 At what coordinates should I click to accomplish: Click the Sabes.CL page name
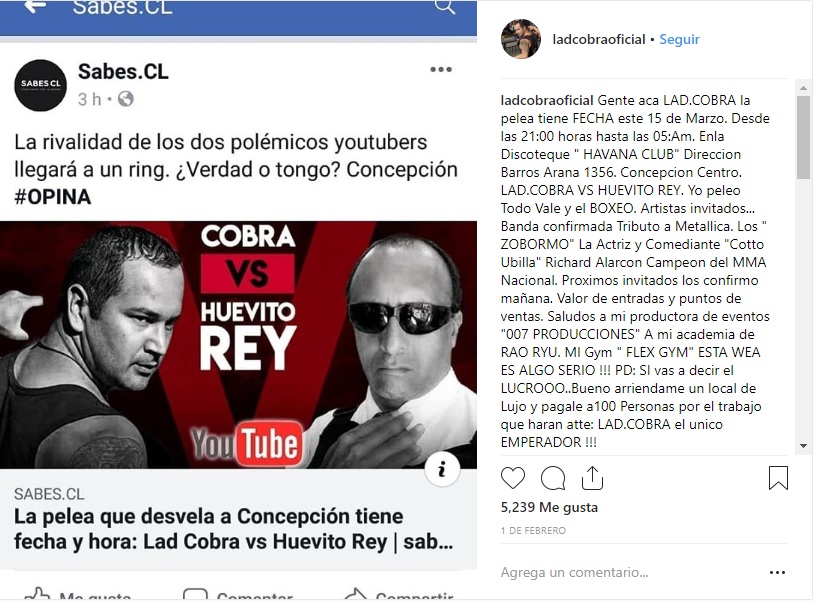tap(123, 72)
